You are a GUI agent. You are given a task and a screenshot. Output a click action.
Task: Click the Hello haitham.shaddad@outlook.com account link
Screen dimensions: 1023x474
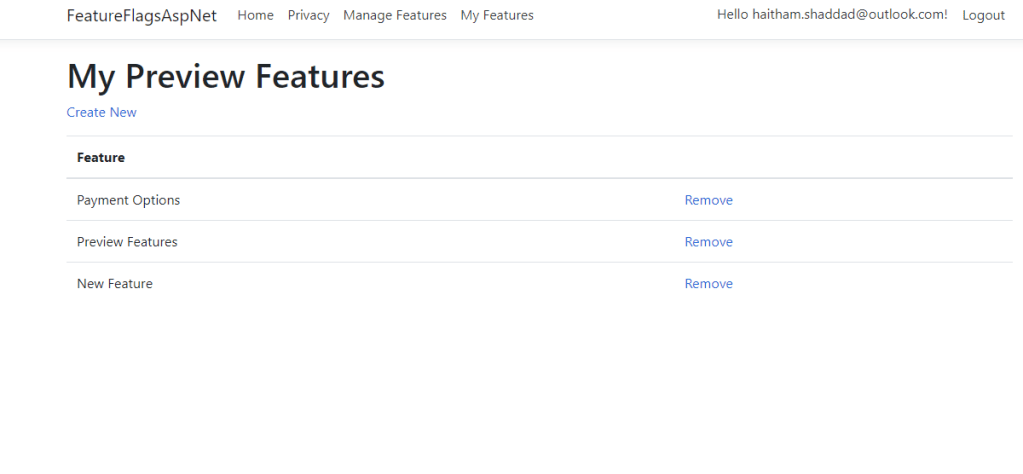[831, 15]
